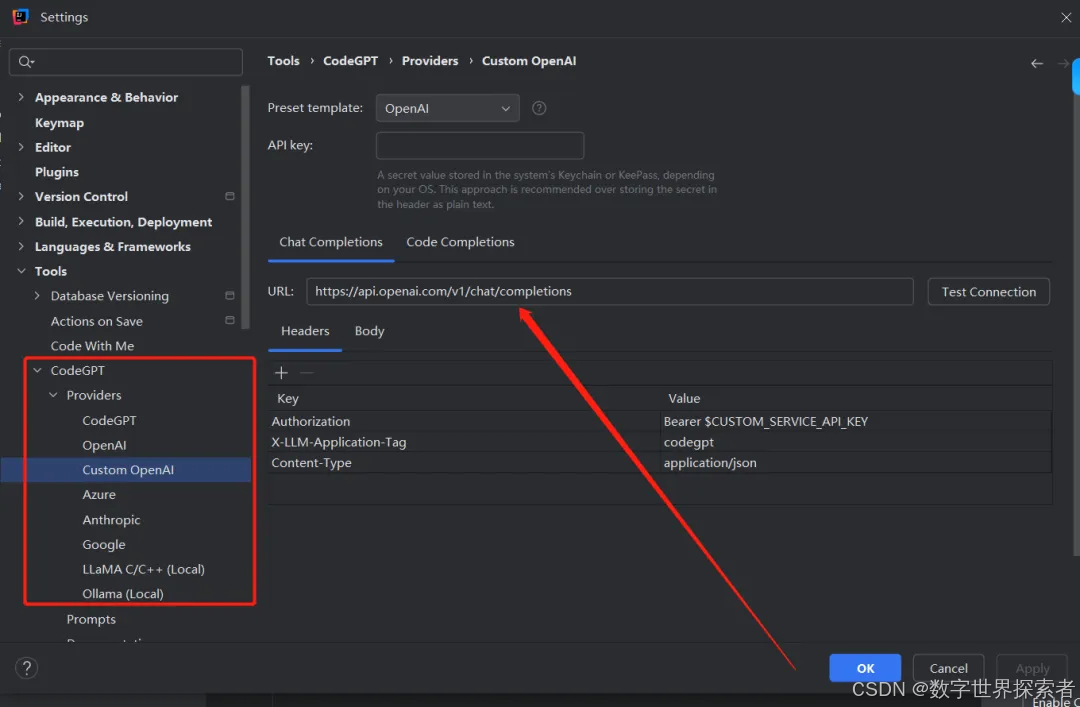Click the IntelliJ logo in title bar
Screen dimensions: 1080x707
click(x=21, y=17)
